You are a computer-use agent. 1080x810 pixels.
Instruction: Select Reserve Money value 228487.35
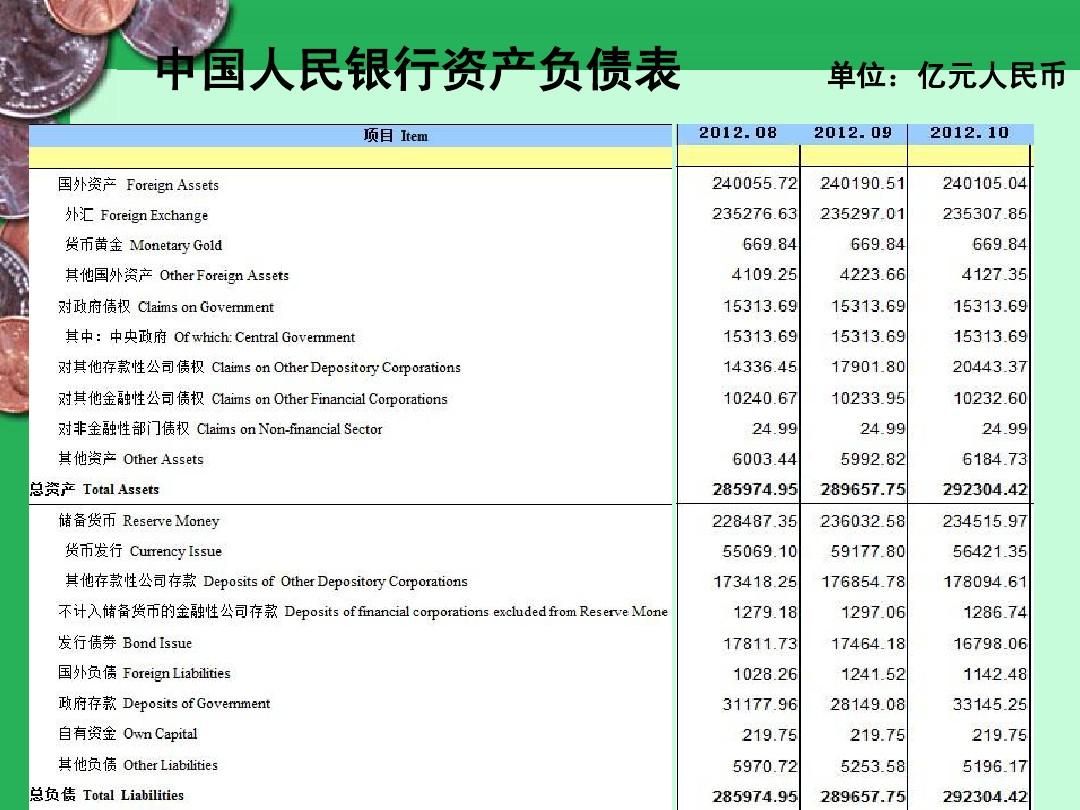755,521
